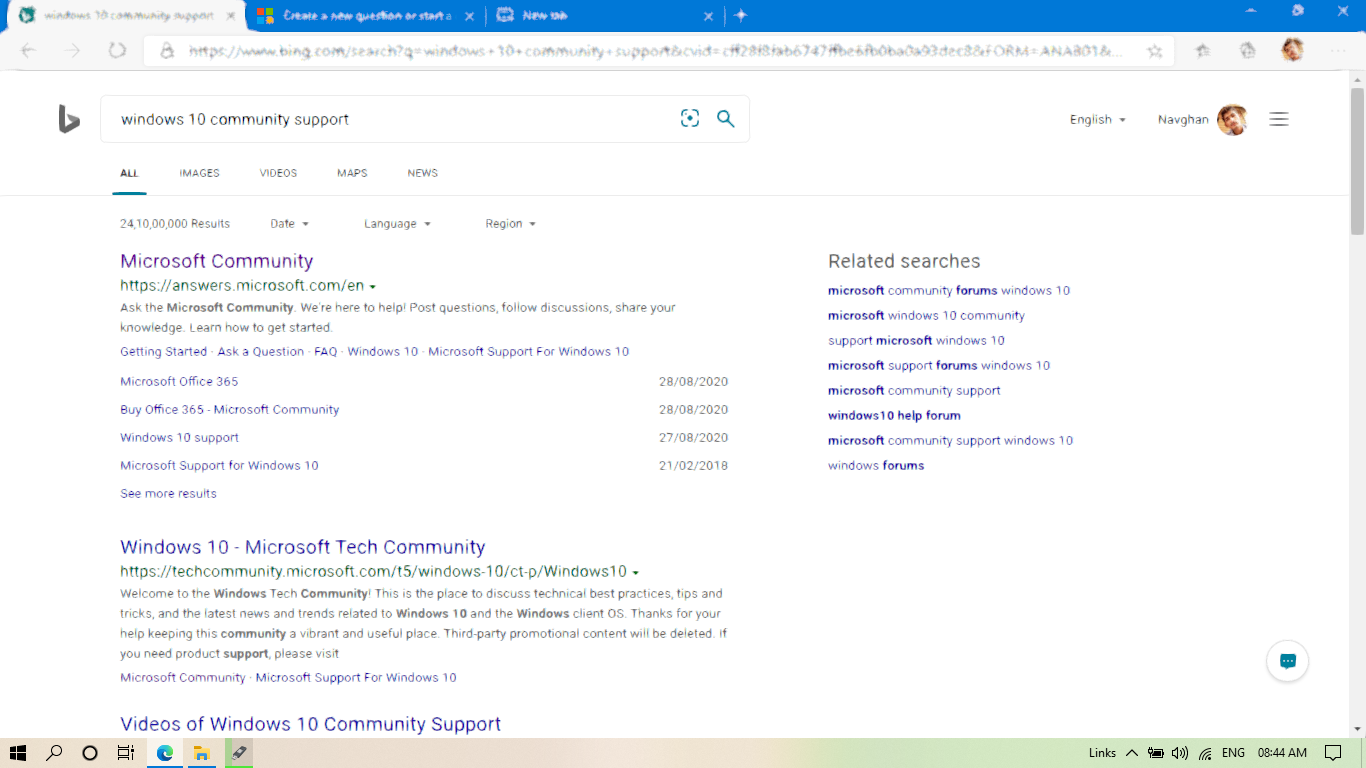1366x768 pixels.
Task: Switch to New tab browser tab
Action: [605, 16]
